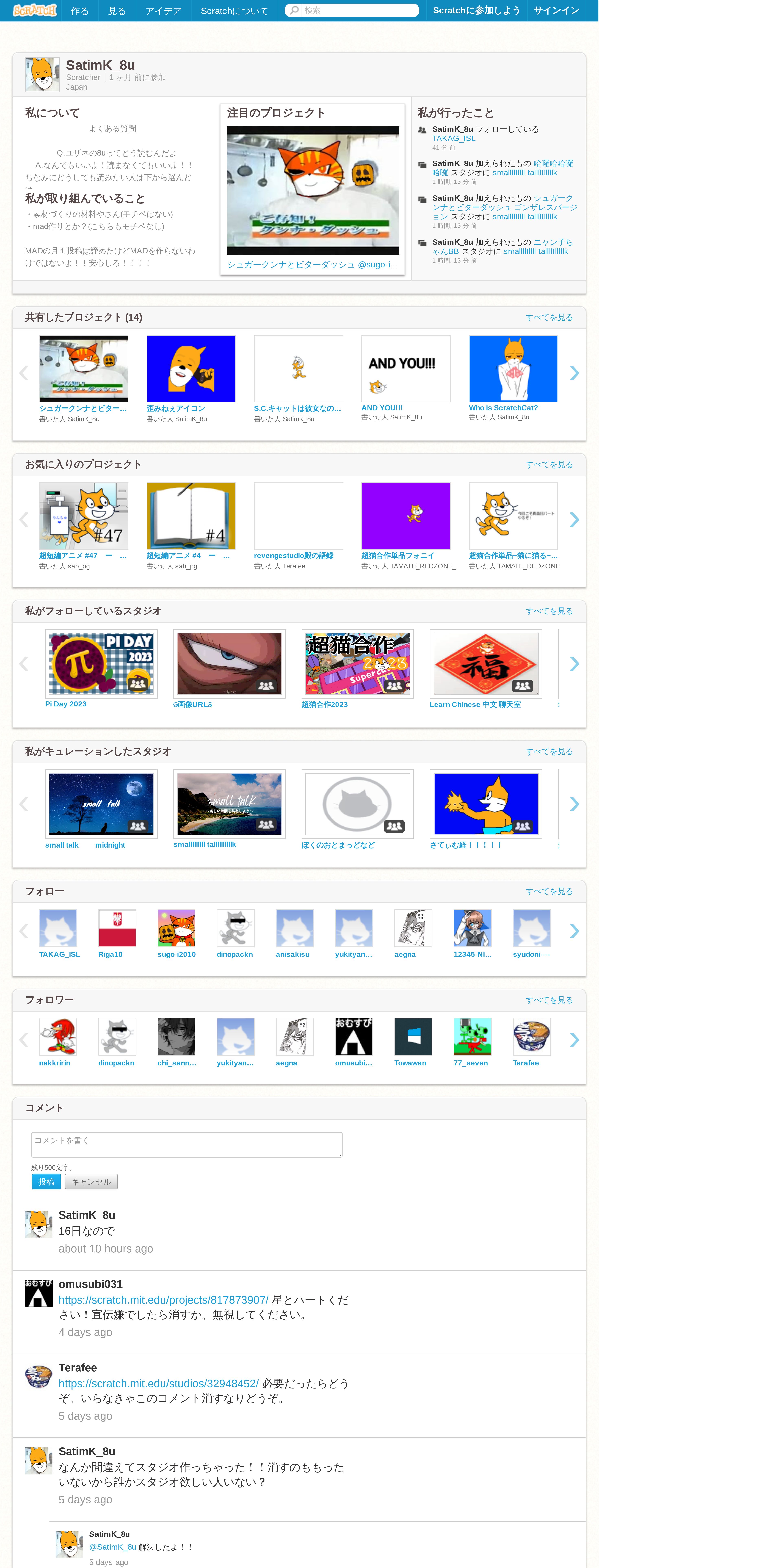
Task: Click the 投稿 comment button
Action: pos(46,1181)
